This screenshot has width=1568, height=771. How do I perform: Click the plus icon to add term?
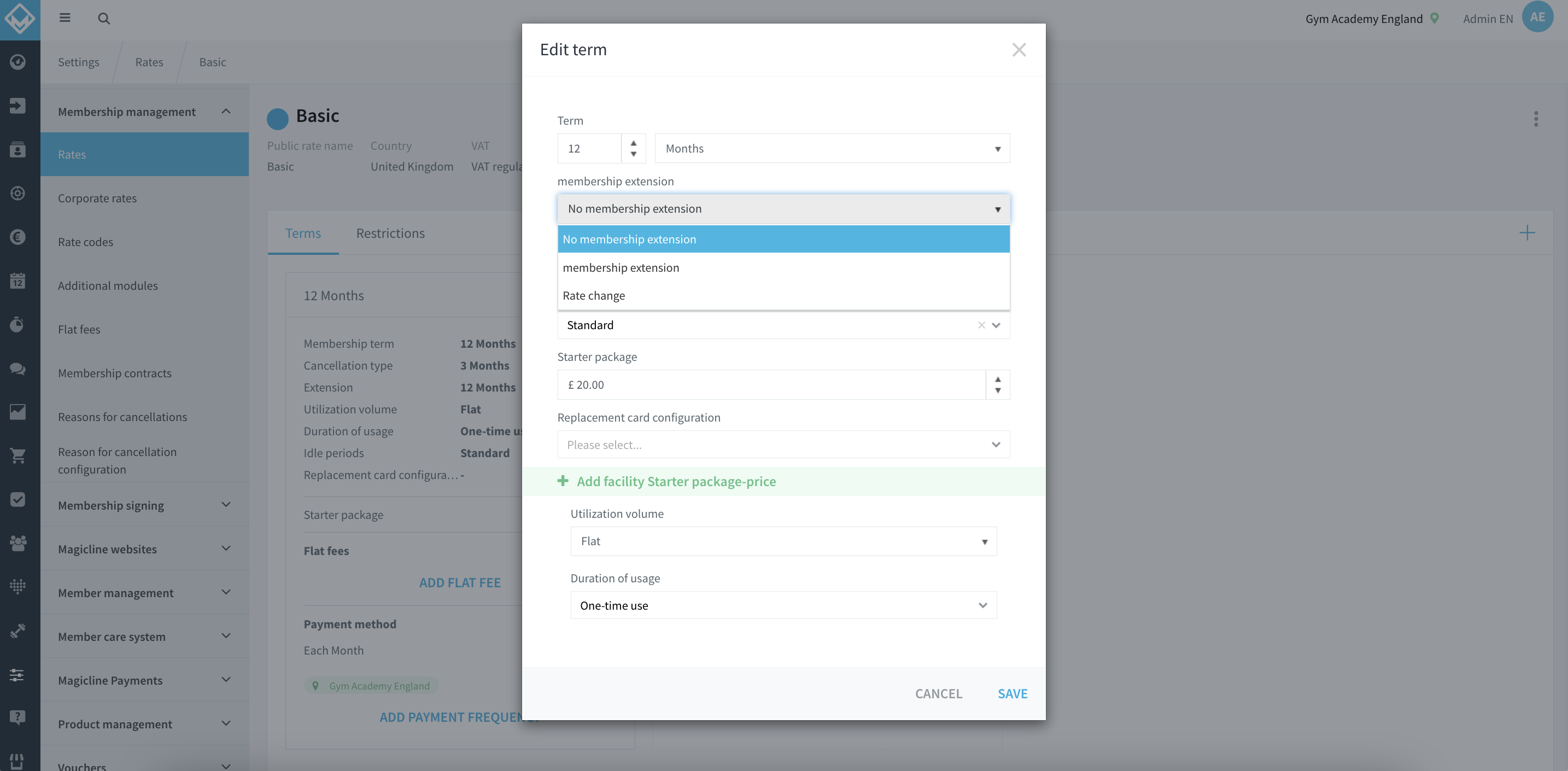coord(1526,232)
